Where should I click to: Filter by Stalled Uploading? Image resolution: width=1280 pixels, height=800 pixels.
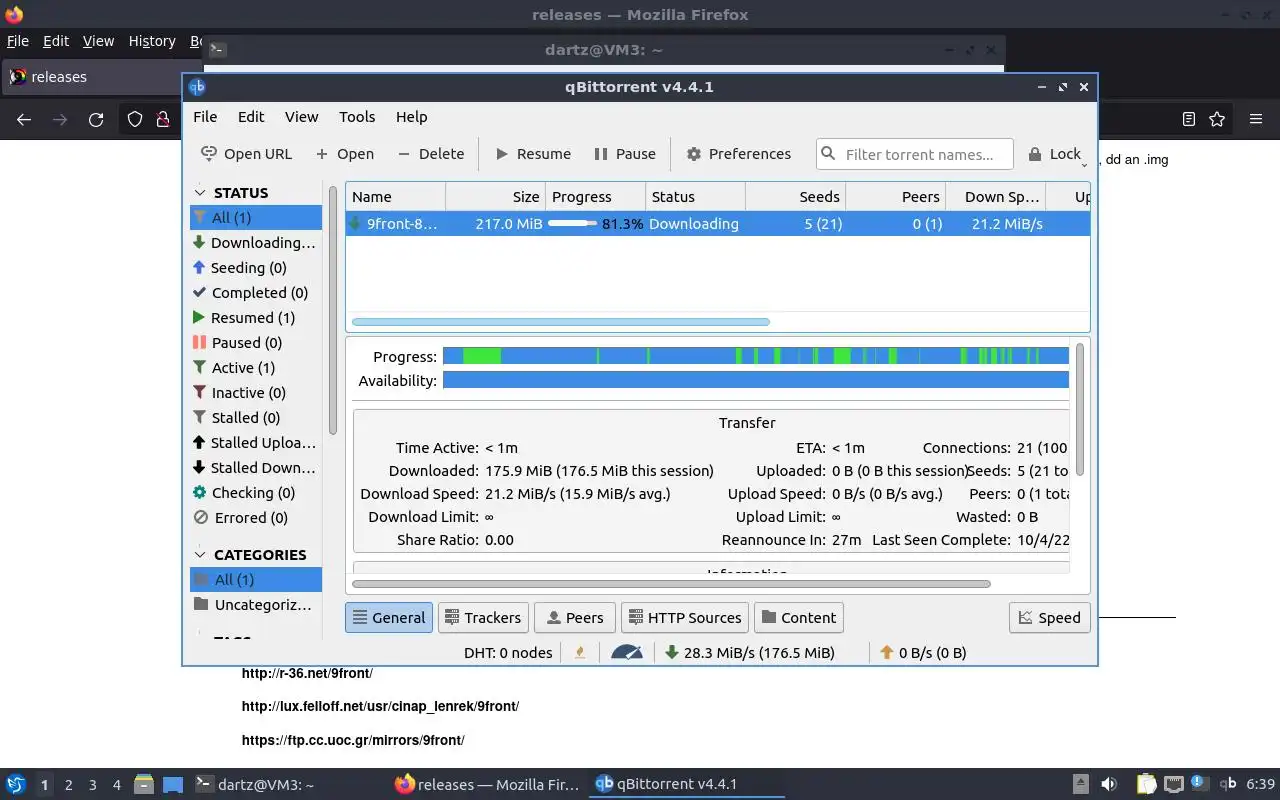256,442
